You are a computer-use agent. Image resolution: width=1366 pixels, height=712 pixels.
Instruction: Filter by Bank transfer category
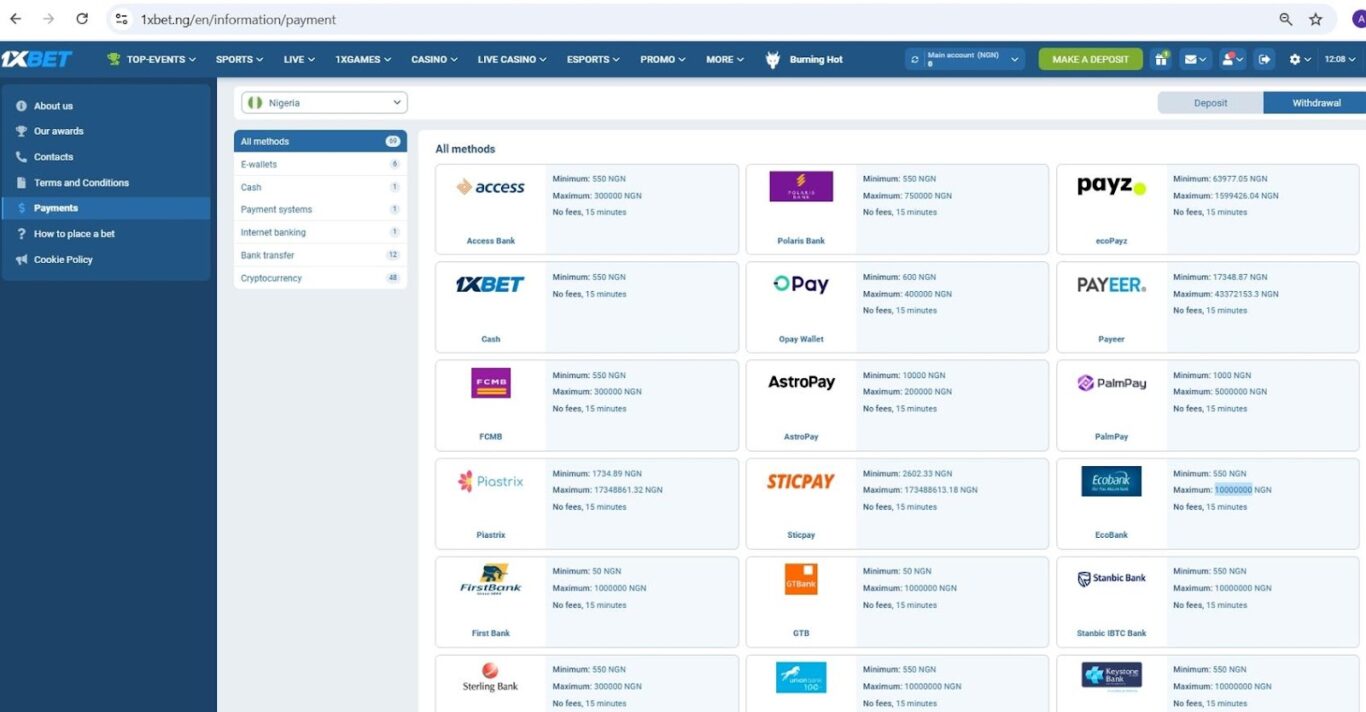tap(320, 255)
